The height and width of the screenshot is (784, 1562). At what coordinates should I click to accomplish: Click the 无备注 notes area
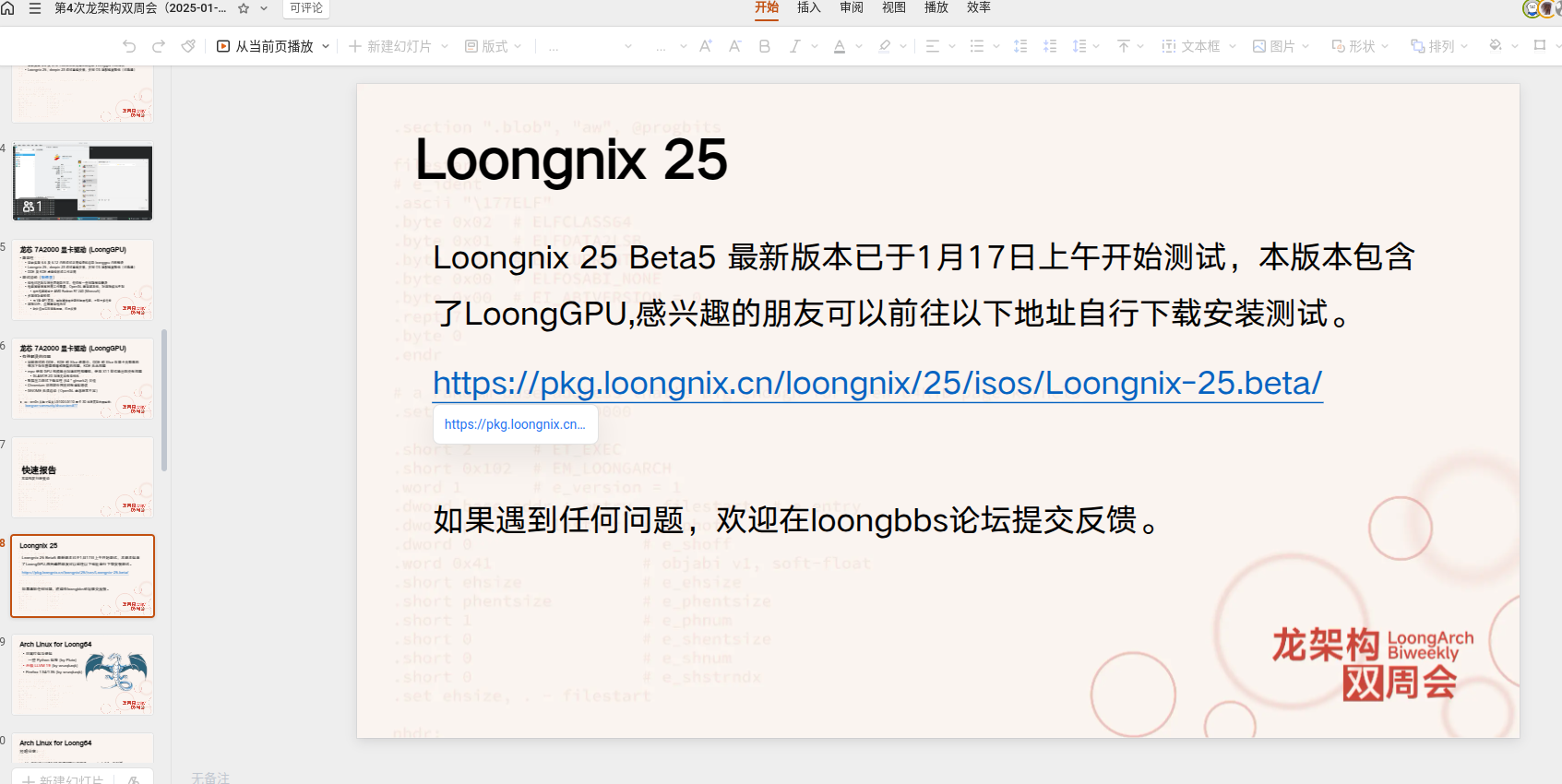[210, 778]
